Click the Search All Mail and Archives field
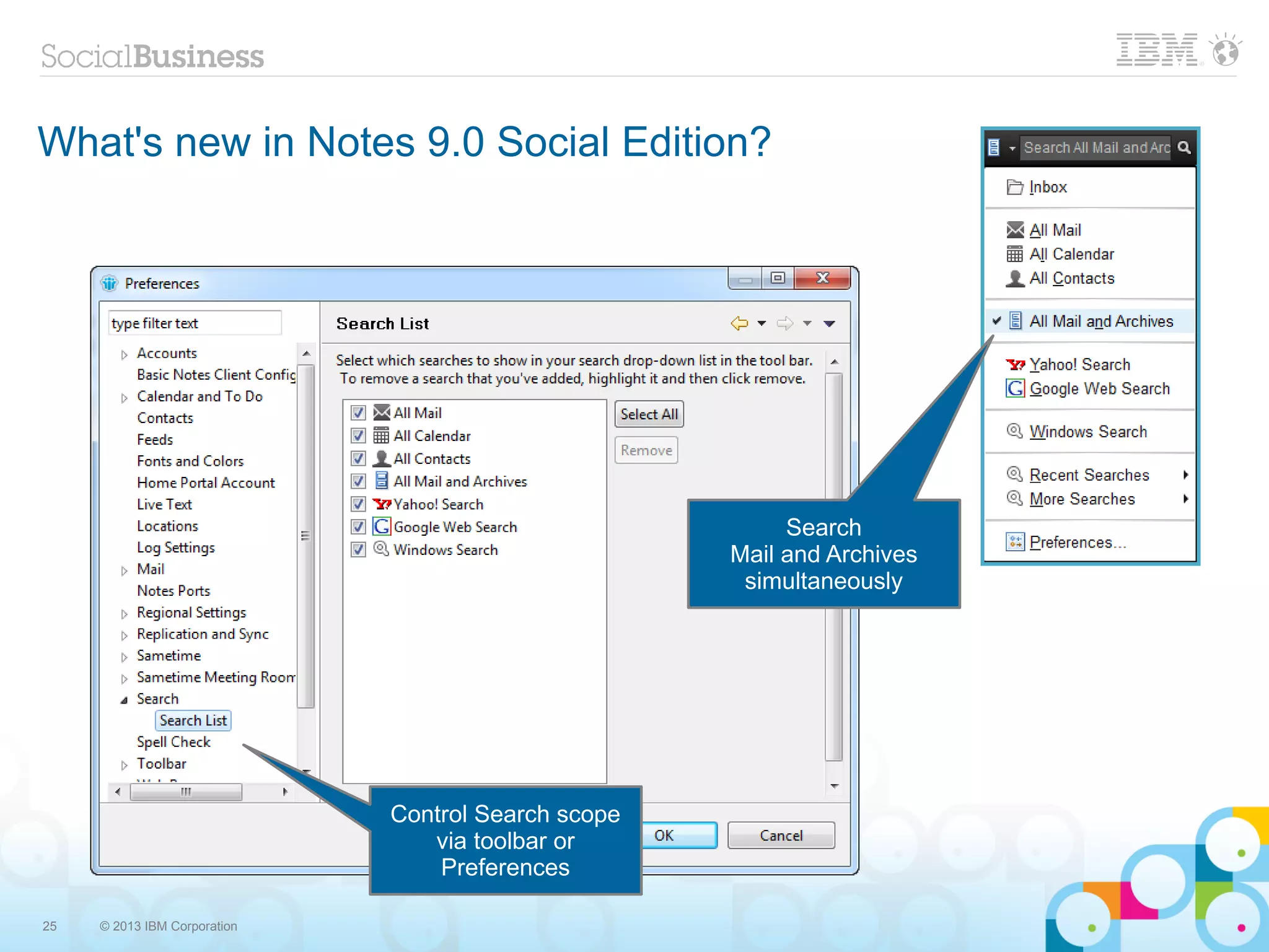The height and width of the screenshot is (952, 1269). pyautogui.click(x=1096, y=147)
